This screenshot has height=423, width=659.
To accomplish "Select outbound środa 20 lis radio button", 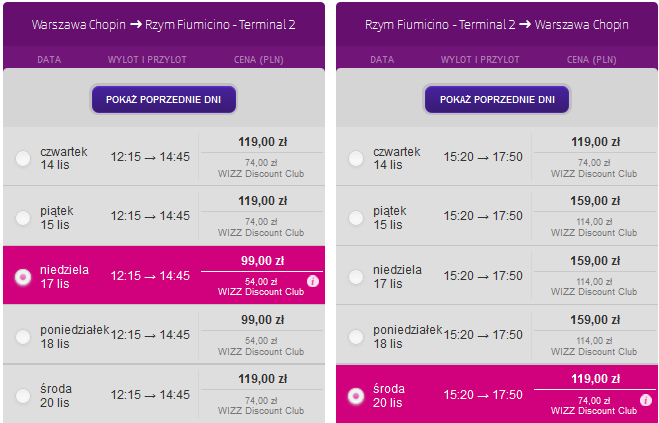I will [x=23, y=396].
